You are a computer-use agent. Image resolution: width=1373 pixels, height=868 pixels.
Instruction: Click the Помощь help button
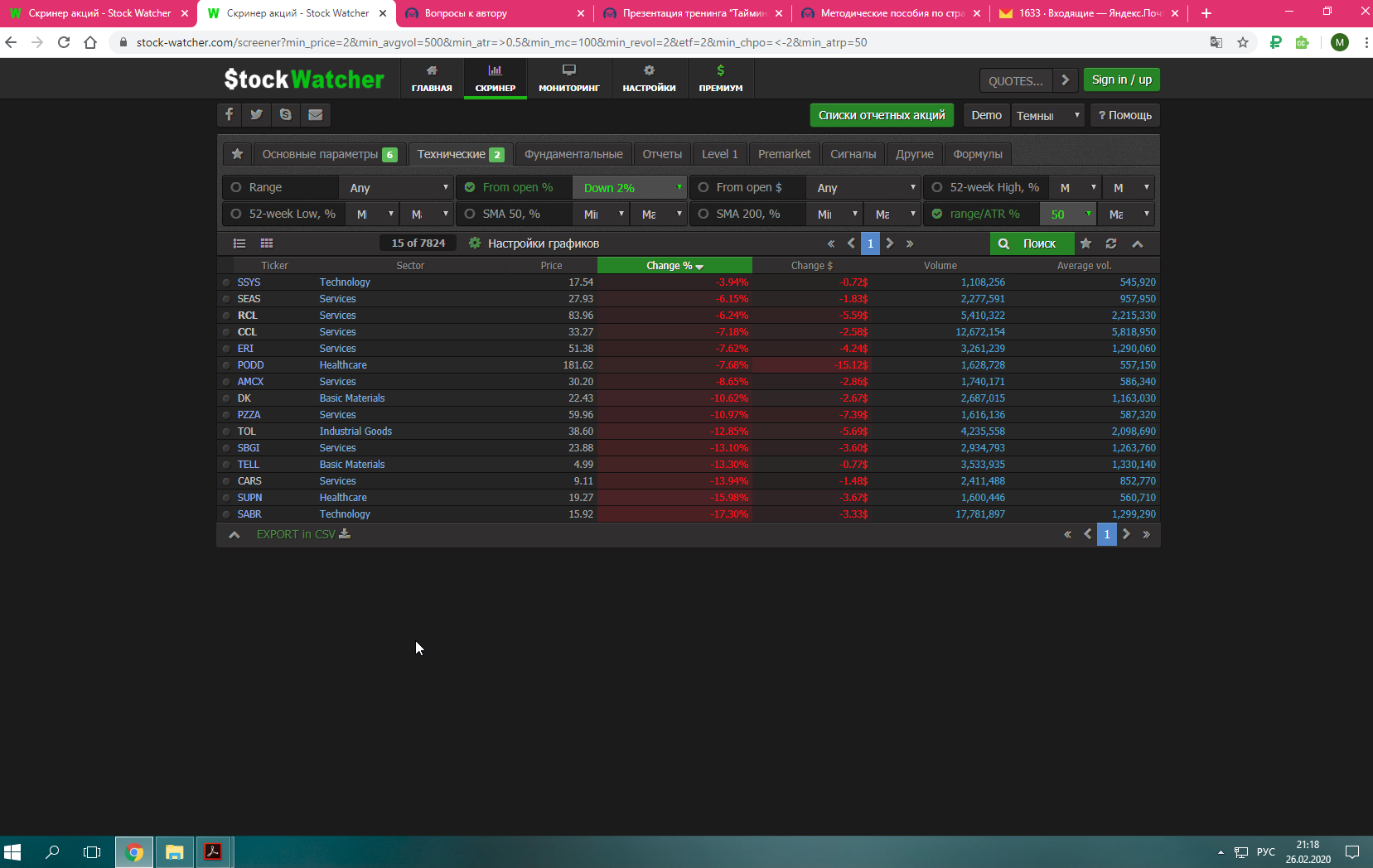pos(1125,115)
